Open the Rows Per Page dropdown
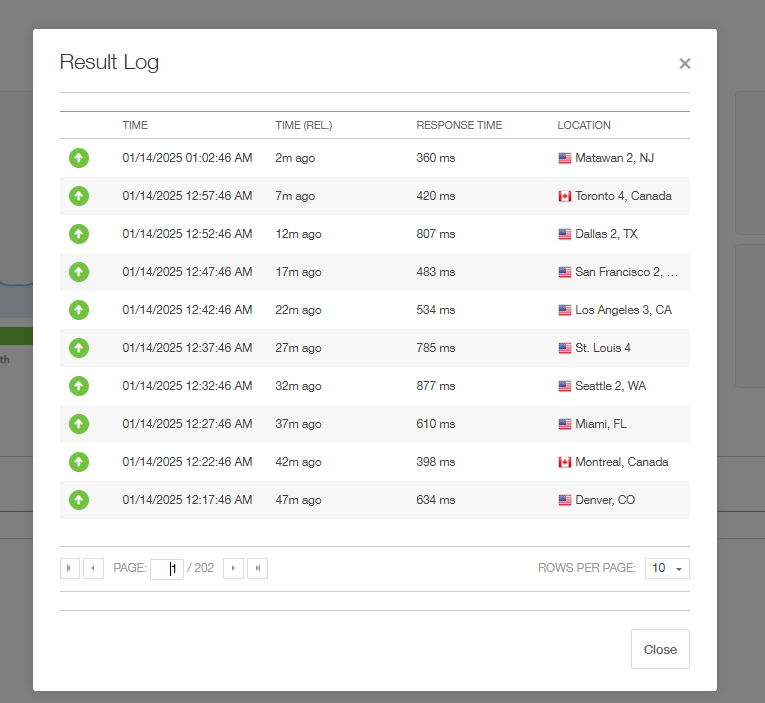This screenshot has width=765, height=703. pyautogui.click(x=667, y=568)
